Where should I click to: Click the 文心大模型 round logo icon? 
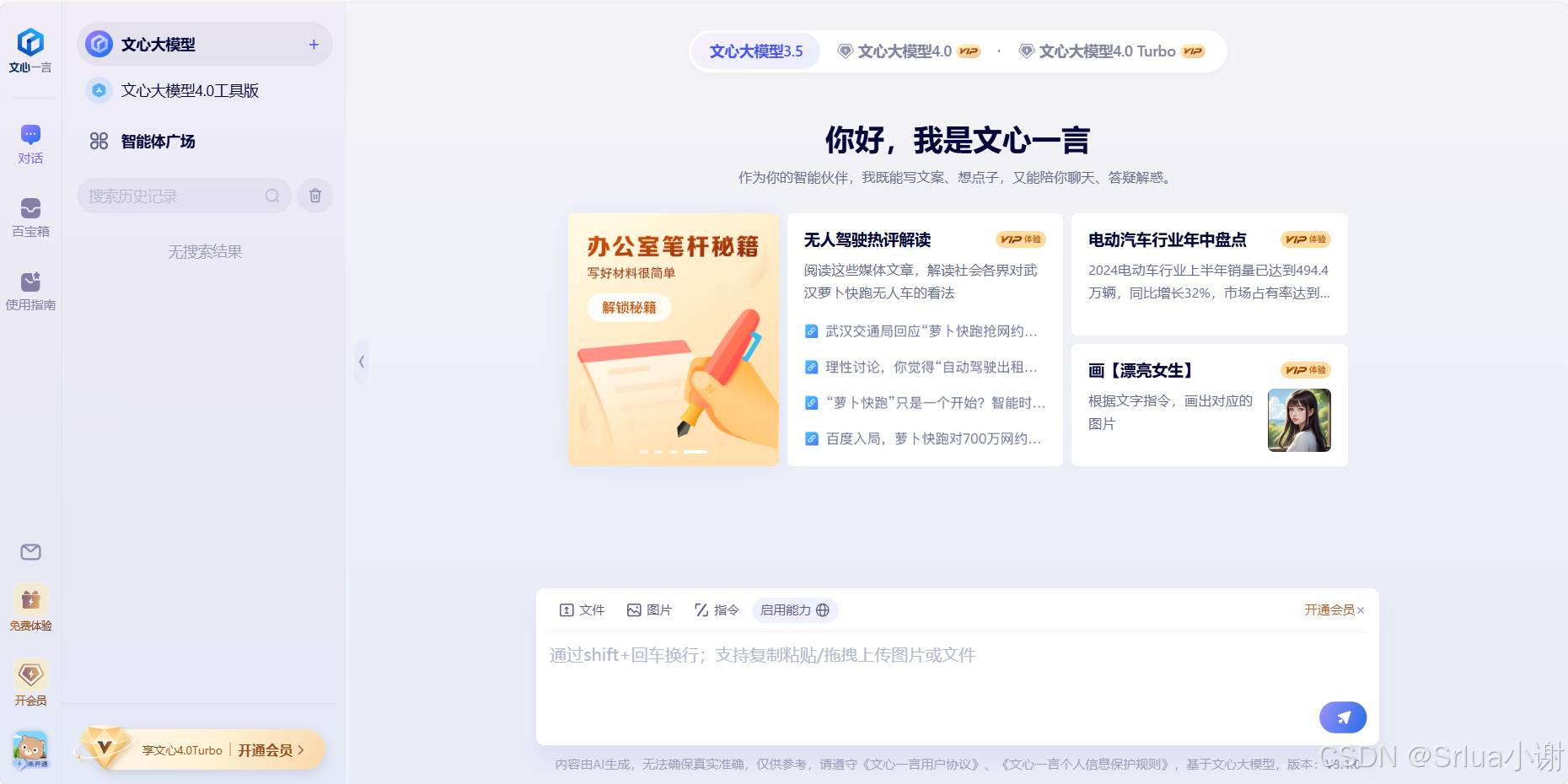pos(99,44)
